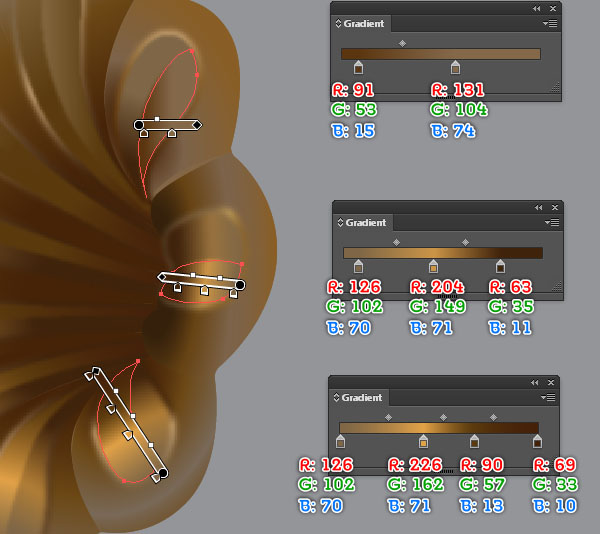
Task: Select tan first stop in four-stop panel
Action: point(340,441)
